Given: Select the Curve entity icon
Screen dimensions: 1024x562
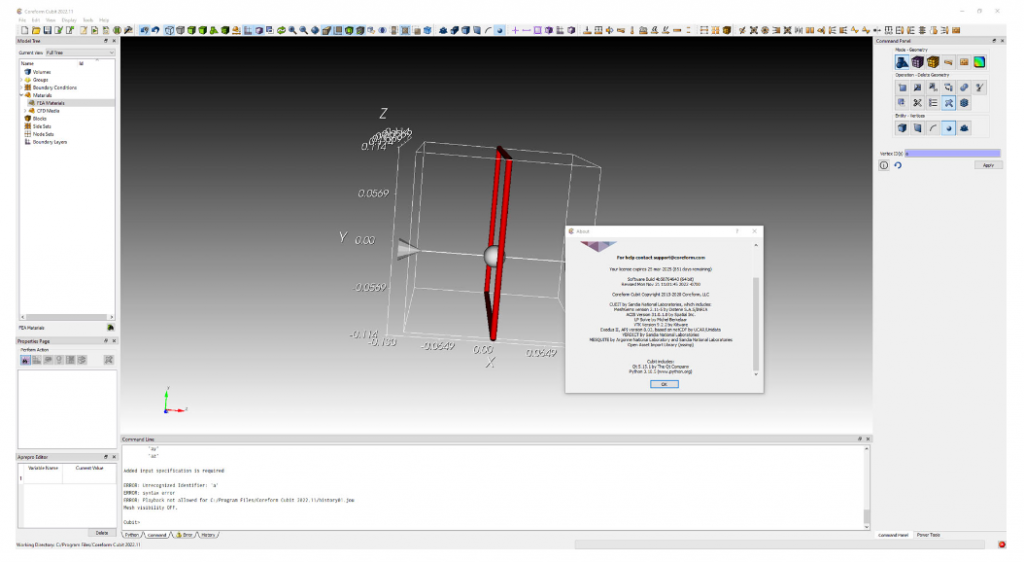Looking at the screenshot, I should point(933,128).
